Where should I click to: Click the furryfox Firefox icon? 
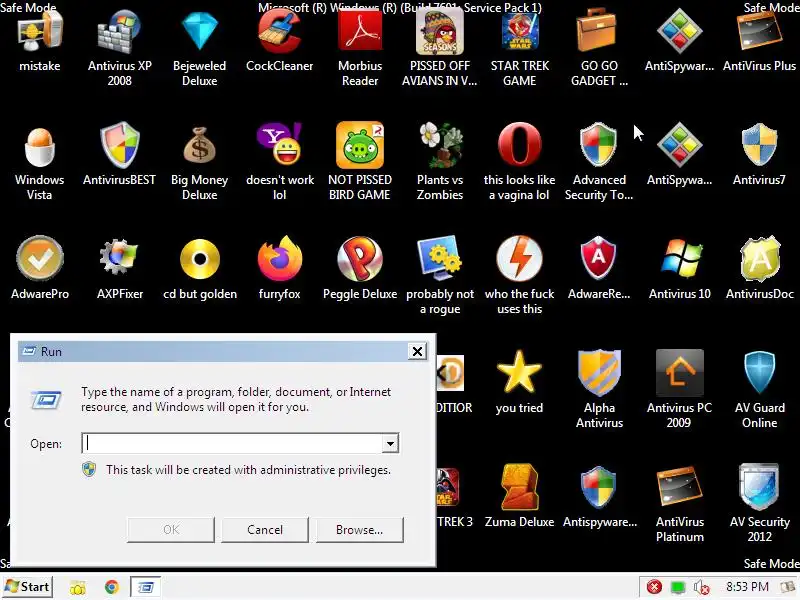(x=280, y=258)
